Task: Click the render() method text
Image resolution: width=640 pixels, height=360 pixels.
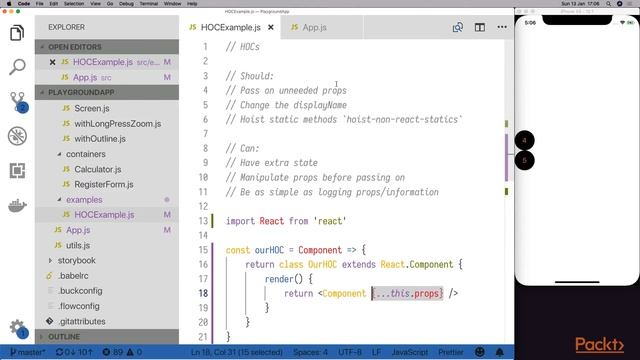Action: [284, 279]
